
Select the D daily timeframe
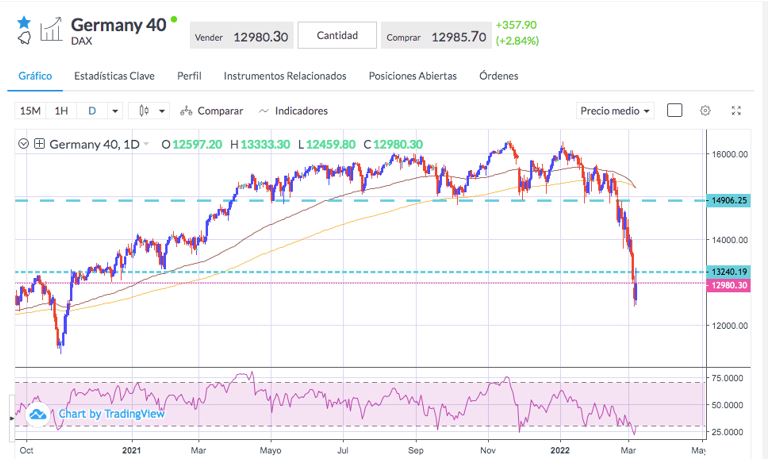pyautogui.click(x=92, y=110)
